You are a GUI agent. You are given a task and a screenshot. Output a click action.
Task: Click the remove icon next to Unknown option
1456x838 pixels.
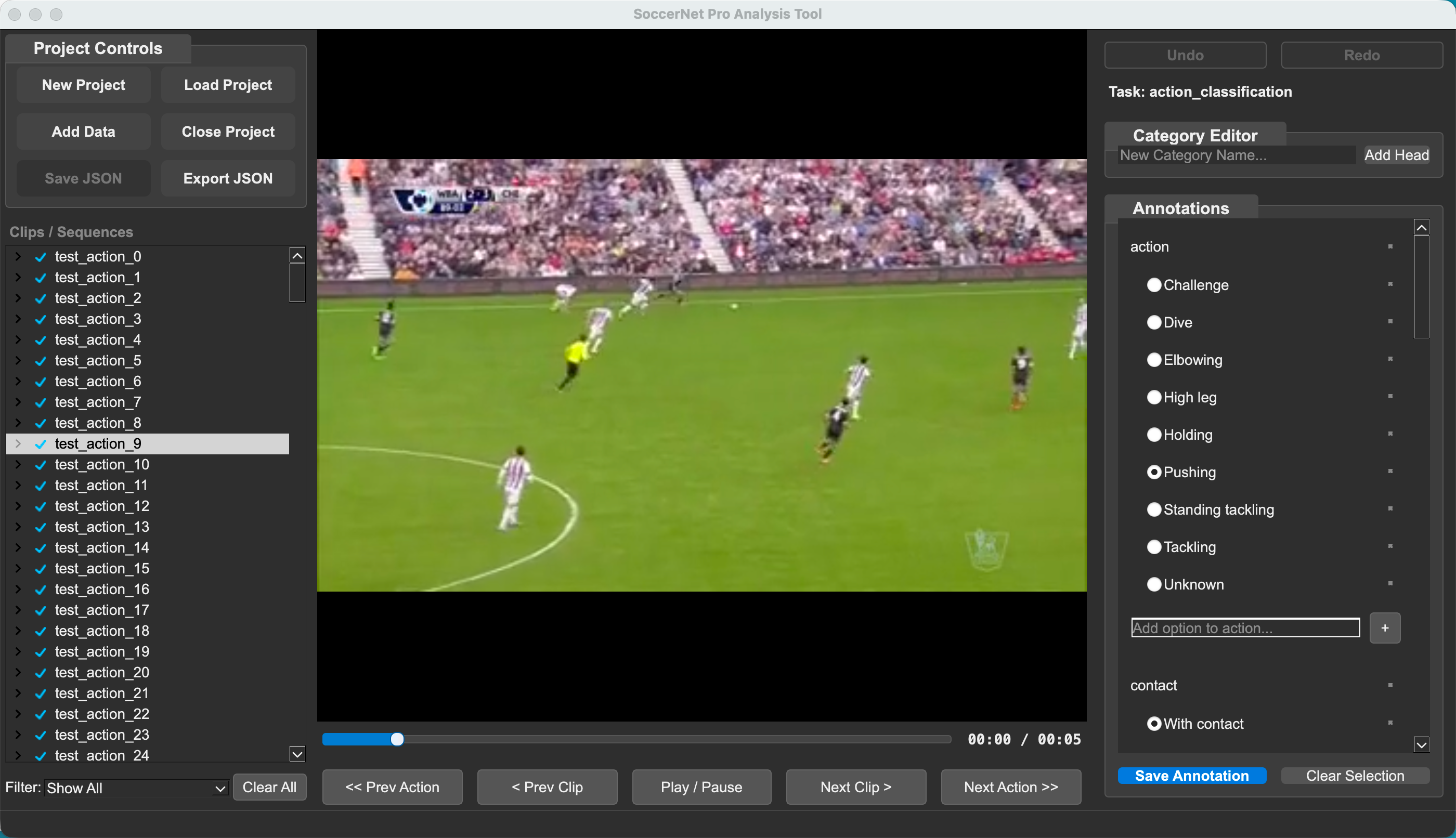1390,584
